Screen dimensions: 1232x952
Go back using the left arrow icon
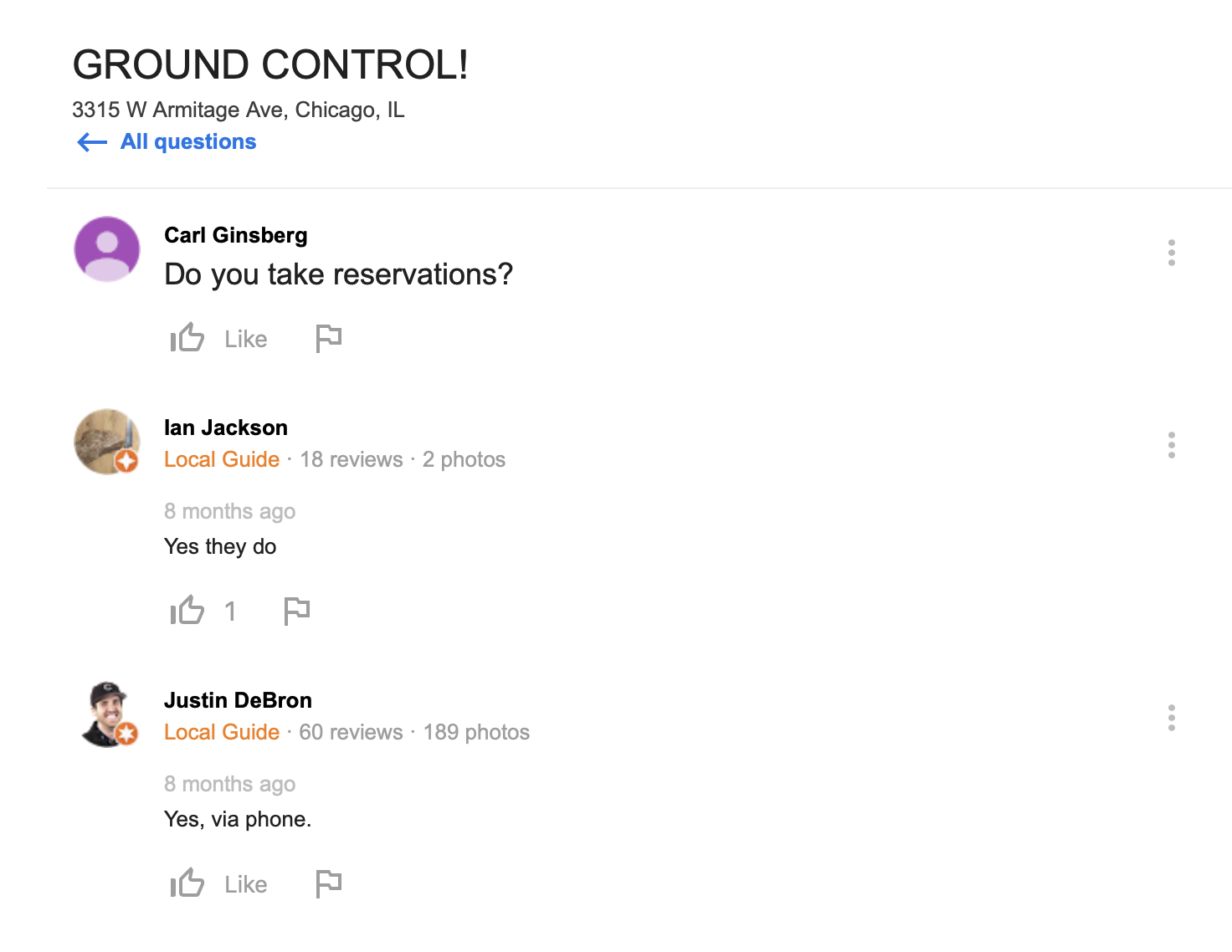pyautogui.click(x=92, y=142)
